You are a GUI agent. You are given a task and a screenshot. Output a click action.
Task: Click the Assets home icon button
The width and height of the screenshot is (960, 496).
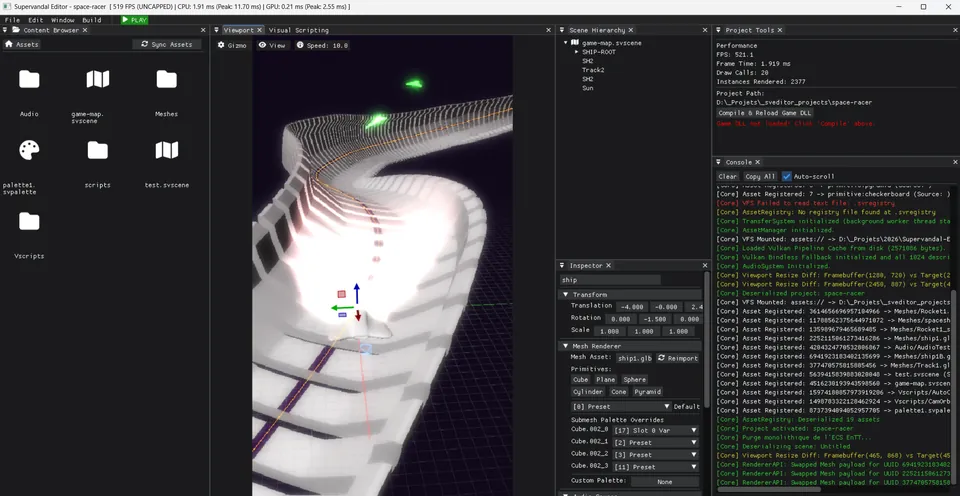[22, 44]
